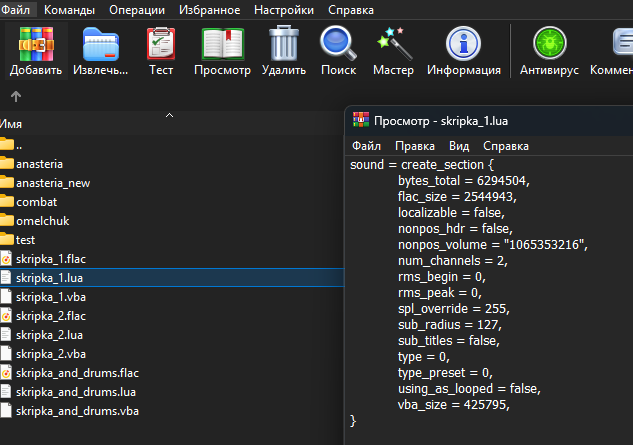Select the anasteria_new folder name

(53, 183)
